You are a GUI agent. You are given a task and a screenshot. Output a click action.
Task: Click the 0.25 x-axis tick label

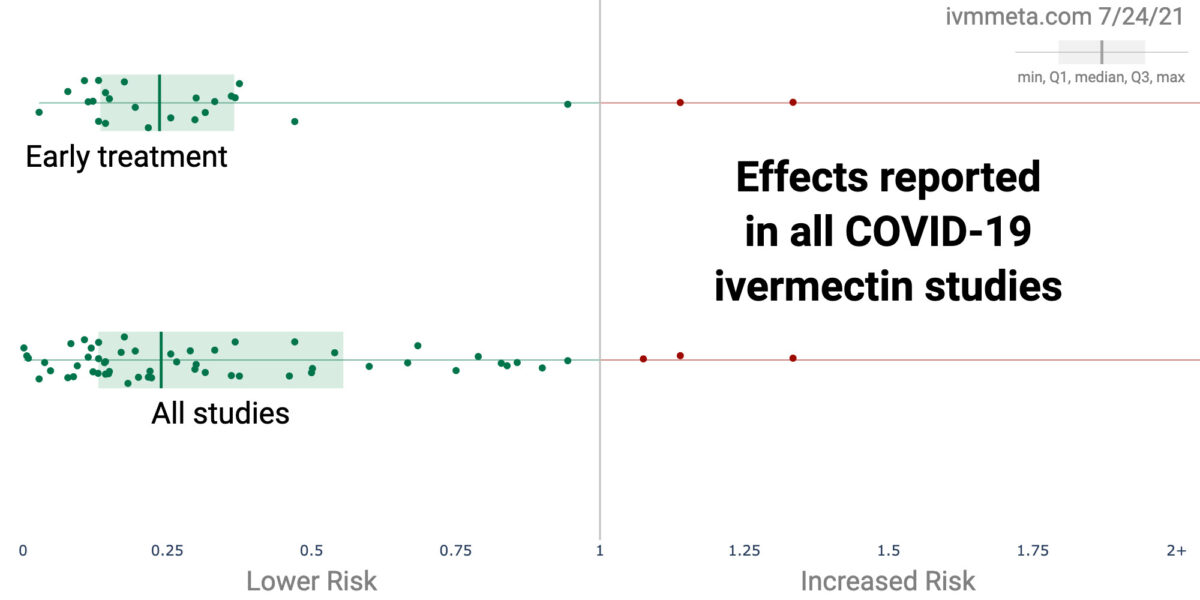(167, 550)
